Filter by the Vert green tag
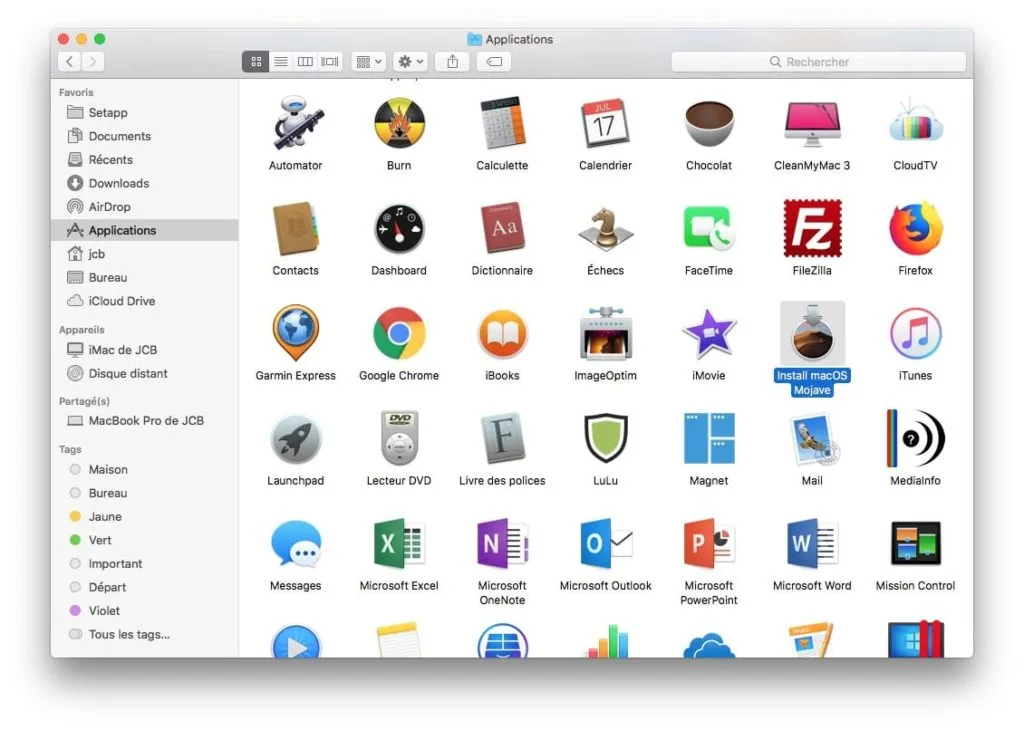Viewport: 1024px width, 730px height. coord(145,539)
